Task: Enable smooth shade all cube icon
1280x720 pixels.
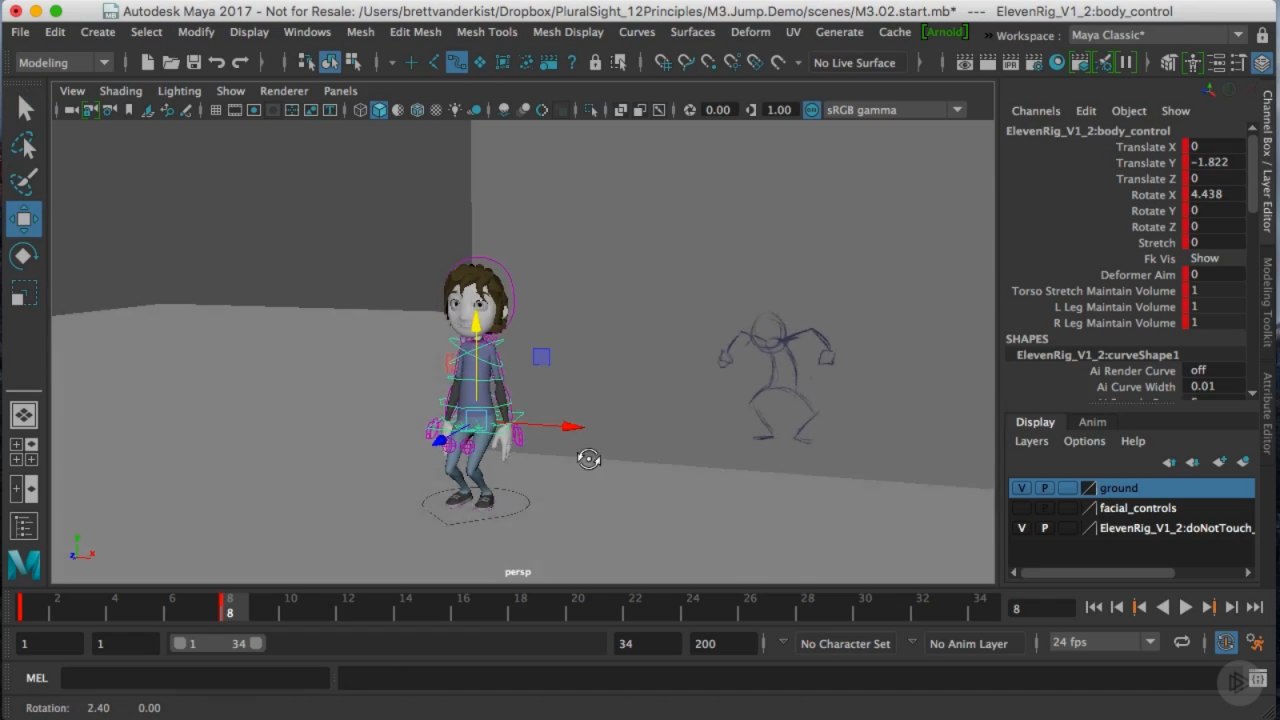Action: (x=379, y=110)
